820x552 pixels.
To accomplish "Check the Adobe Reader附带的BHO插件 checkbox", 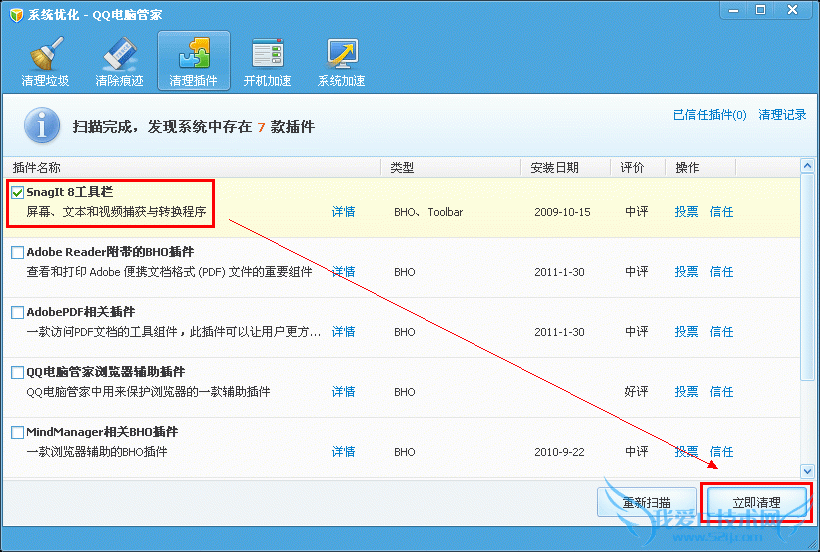I will [17, 252].
